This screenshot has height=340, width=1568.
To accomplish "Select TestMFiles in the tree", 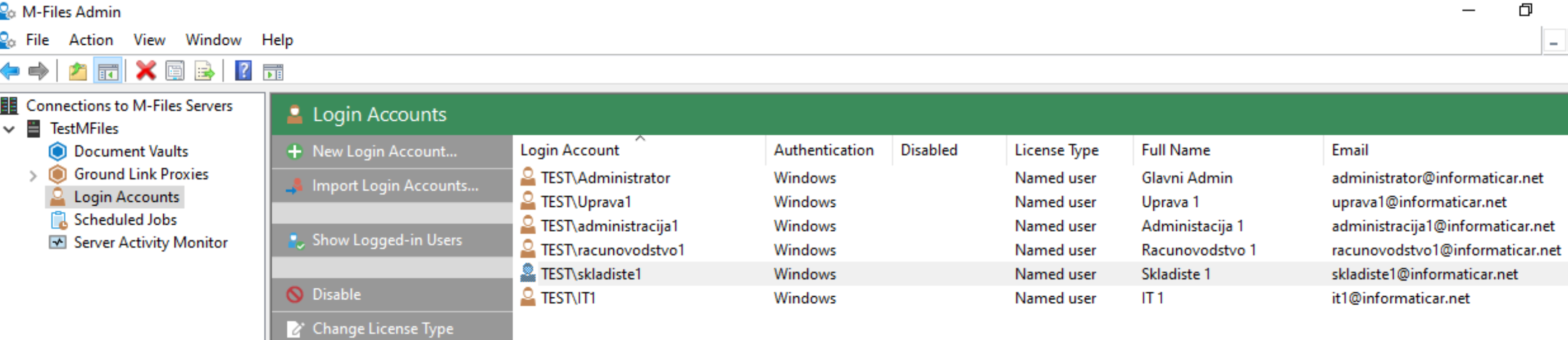I will pos(84,128).
